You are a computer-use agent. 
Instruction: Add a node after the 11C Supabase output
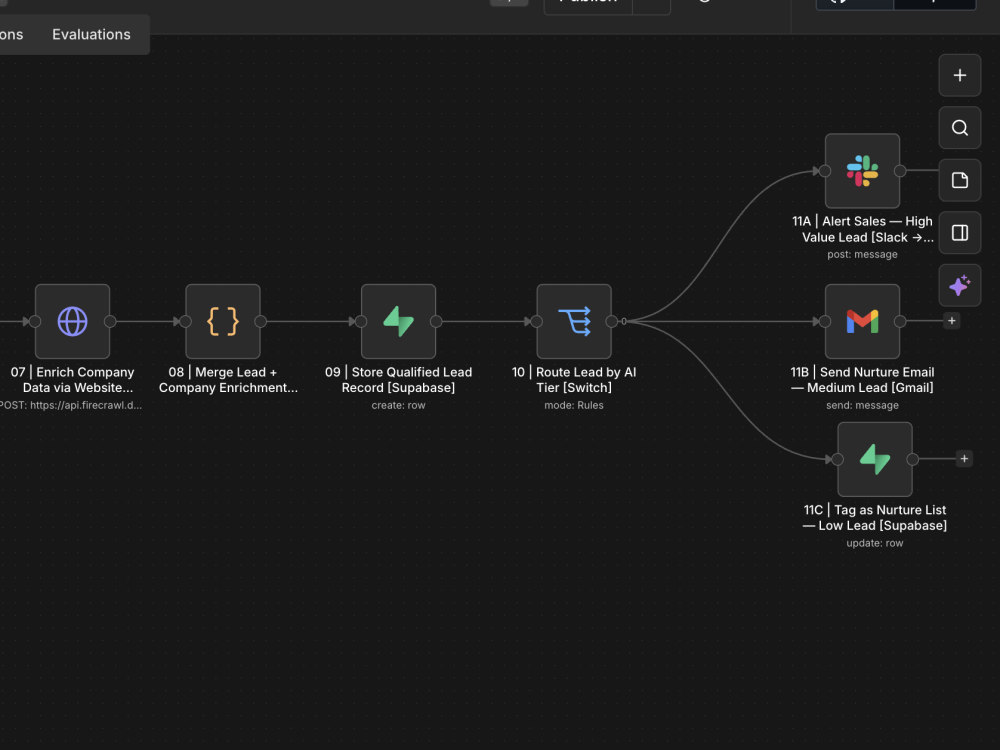coord(964,459)
